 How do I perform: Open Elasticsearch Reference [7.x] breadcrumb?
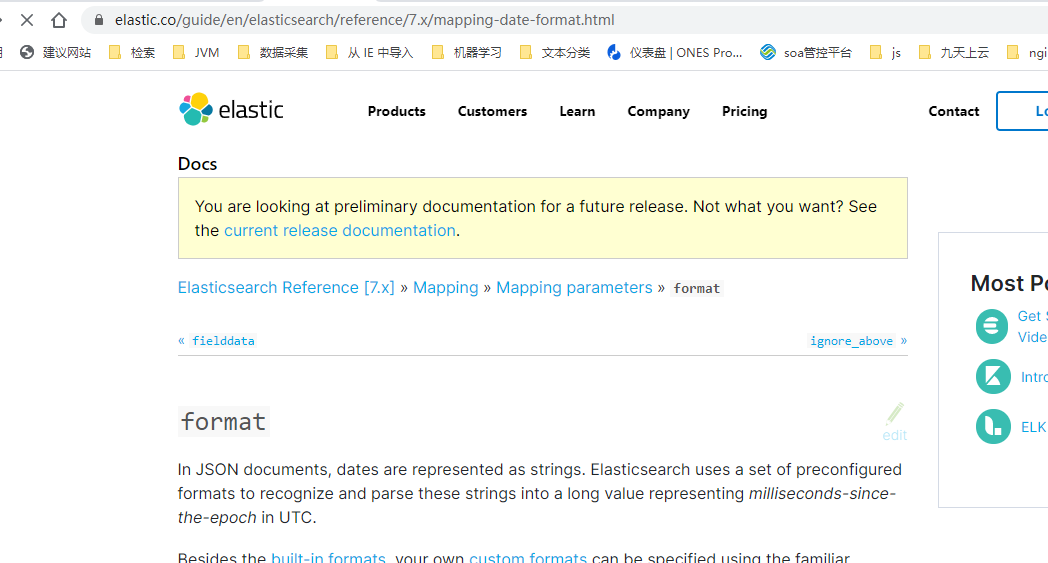tap(286, 288)
